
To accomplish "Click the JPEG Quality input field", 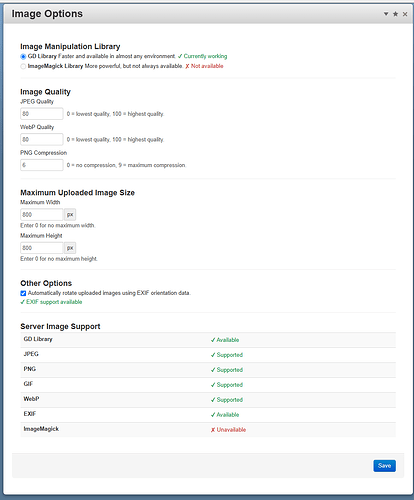I will tap(42, 114).
